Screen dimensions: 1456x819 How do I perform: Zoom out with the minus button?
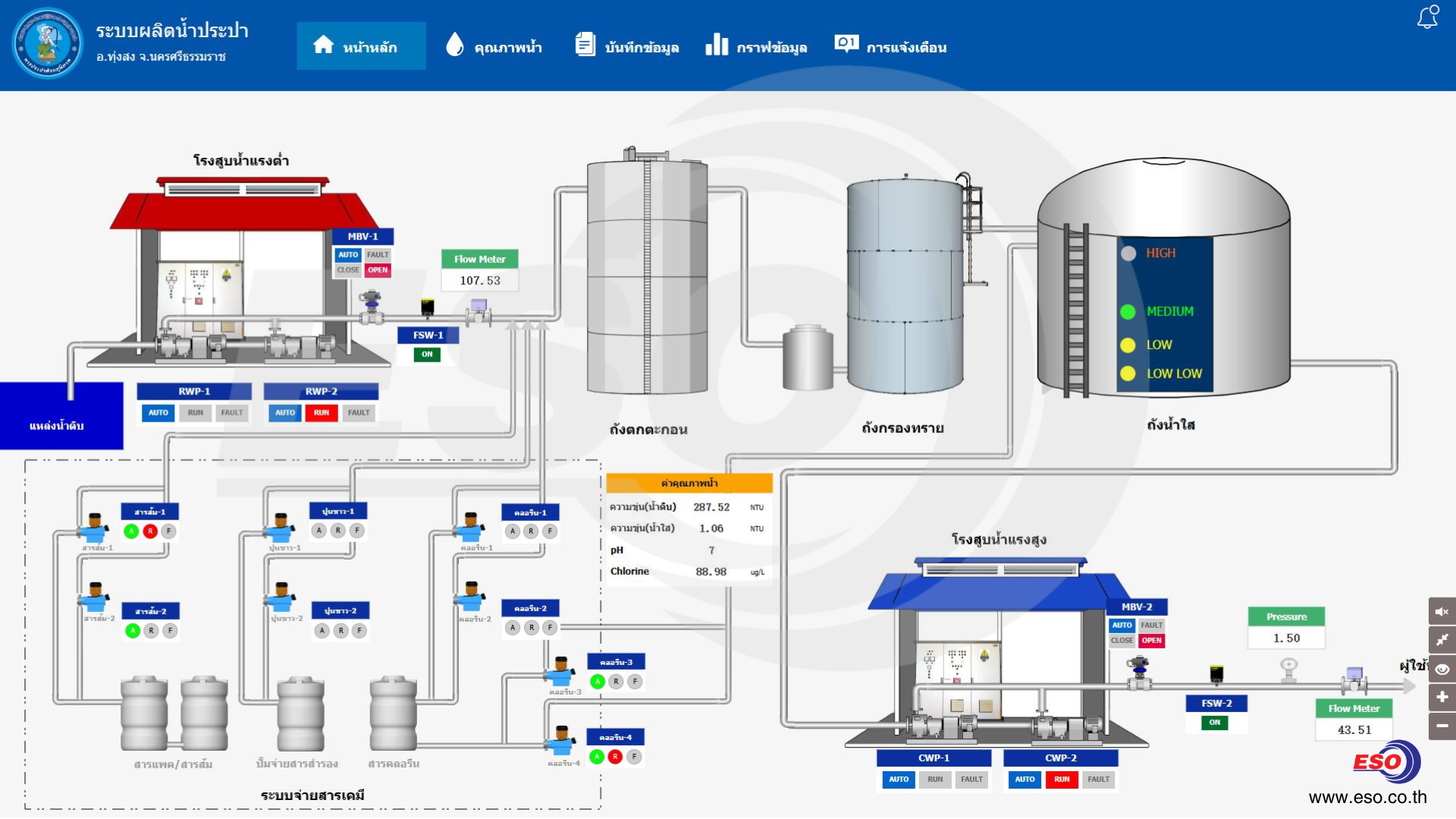coord(1442,726)
